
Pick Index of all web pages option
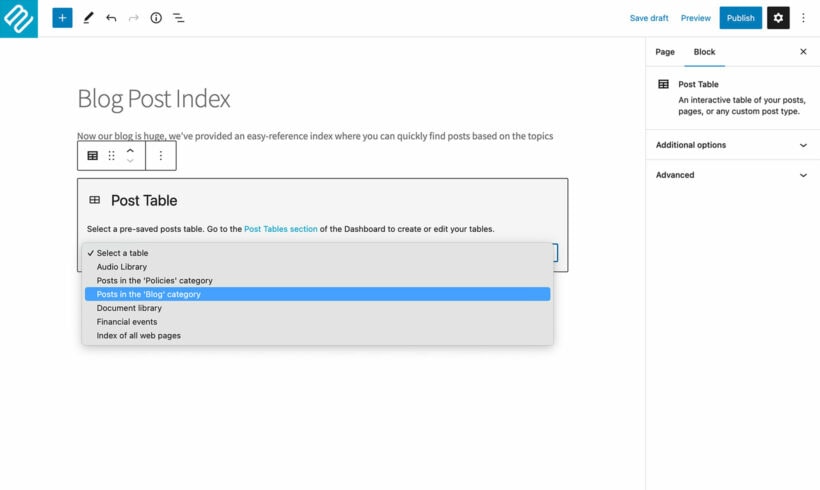tap(139, 336)
